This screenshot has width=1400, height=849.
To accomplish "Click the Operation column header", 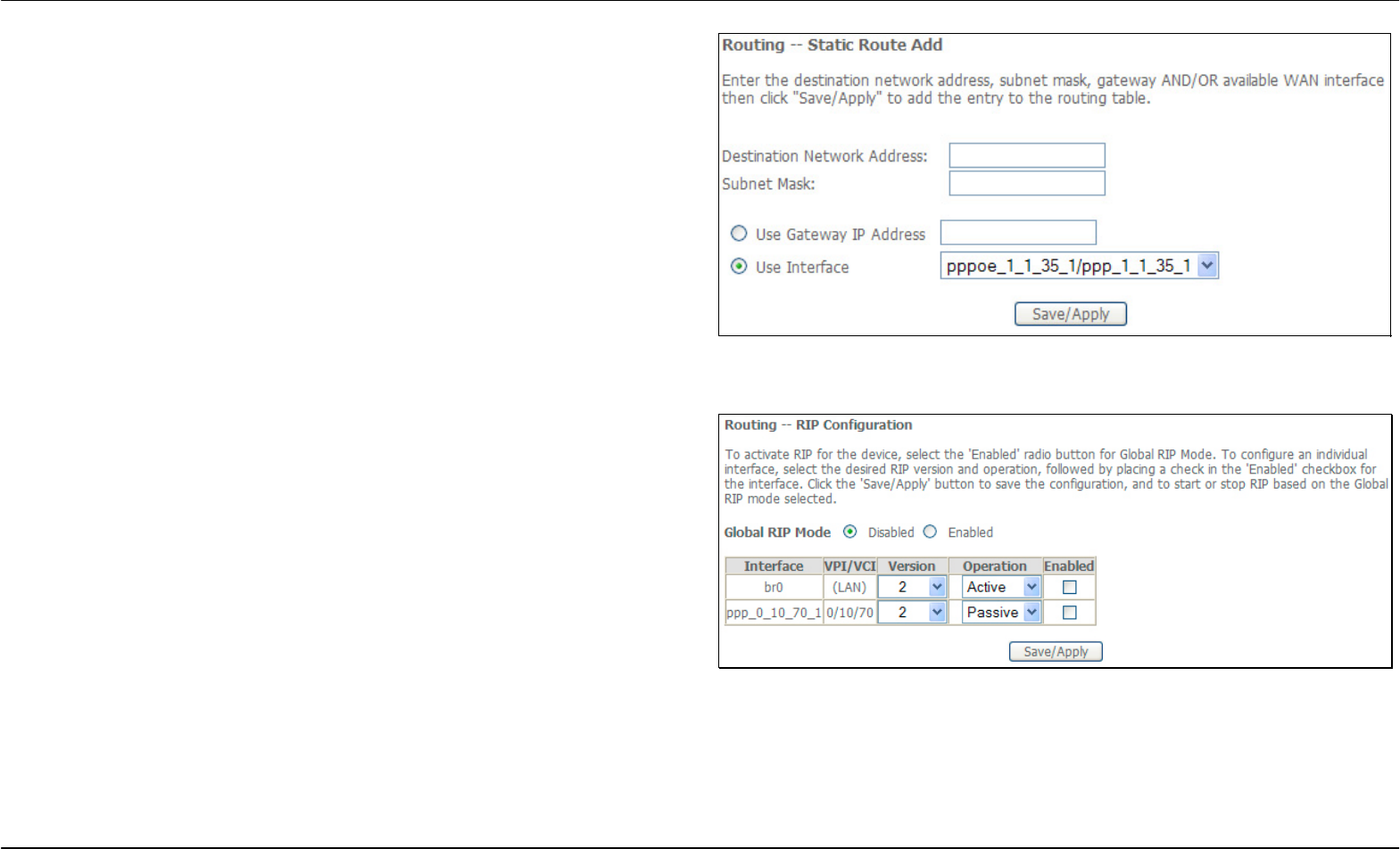I will [x=995, y=566].
